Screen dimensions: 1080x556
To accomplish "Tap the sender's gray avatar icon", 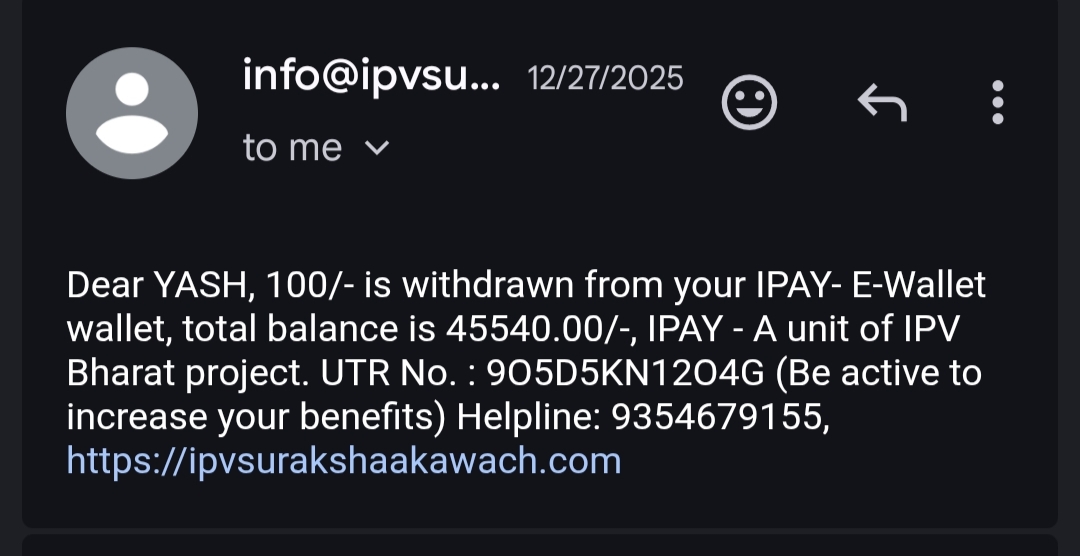I will coord(132,113).
